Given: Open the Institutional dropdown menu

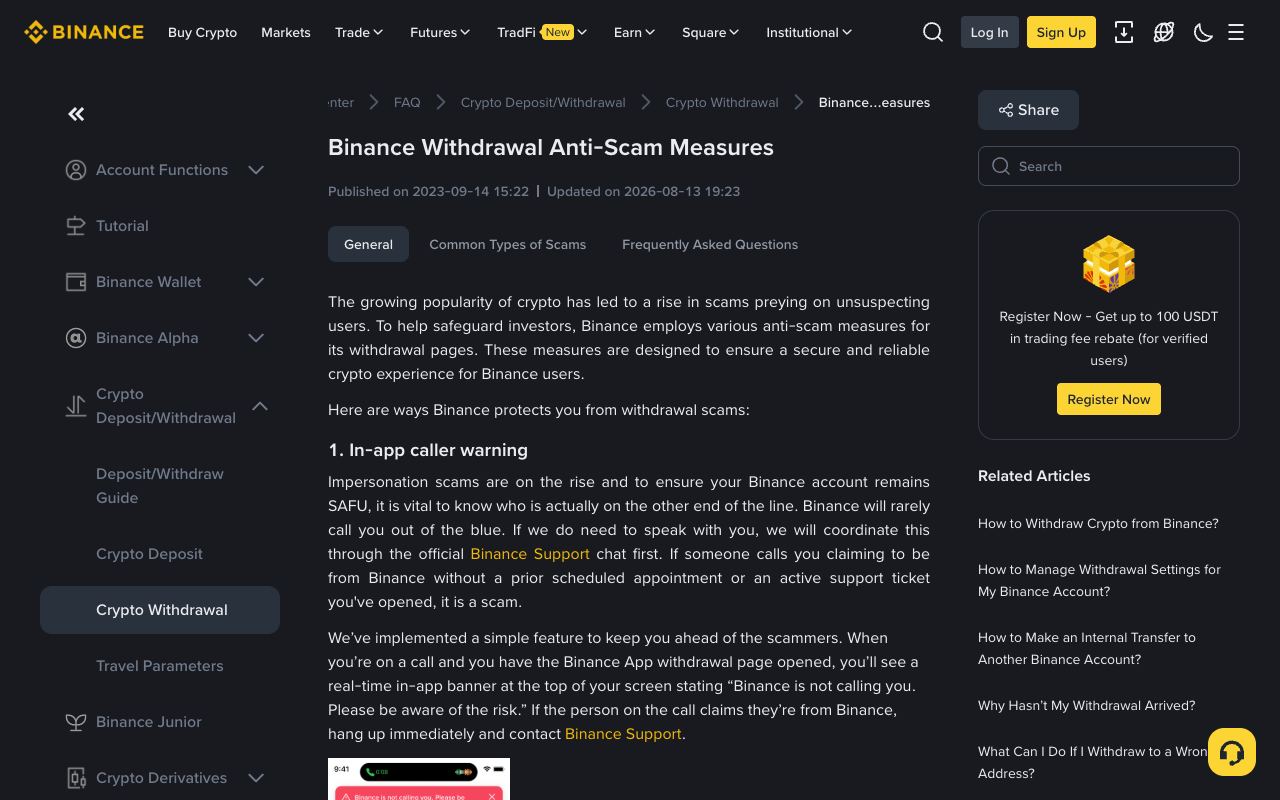Looking at the screenshot, I should click(x=810, y=32).
